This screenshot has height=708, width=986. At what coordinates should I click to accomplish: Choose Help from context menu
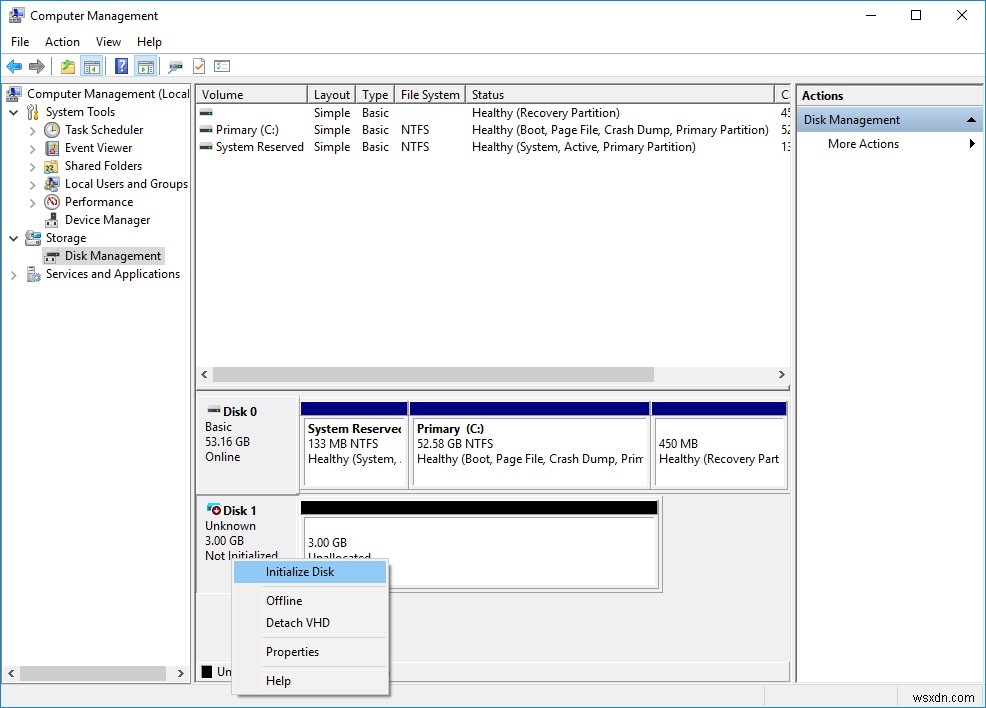tap(310, 680)
